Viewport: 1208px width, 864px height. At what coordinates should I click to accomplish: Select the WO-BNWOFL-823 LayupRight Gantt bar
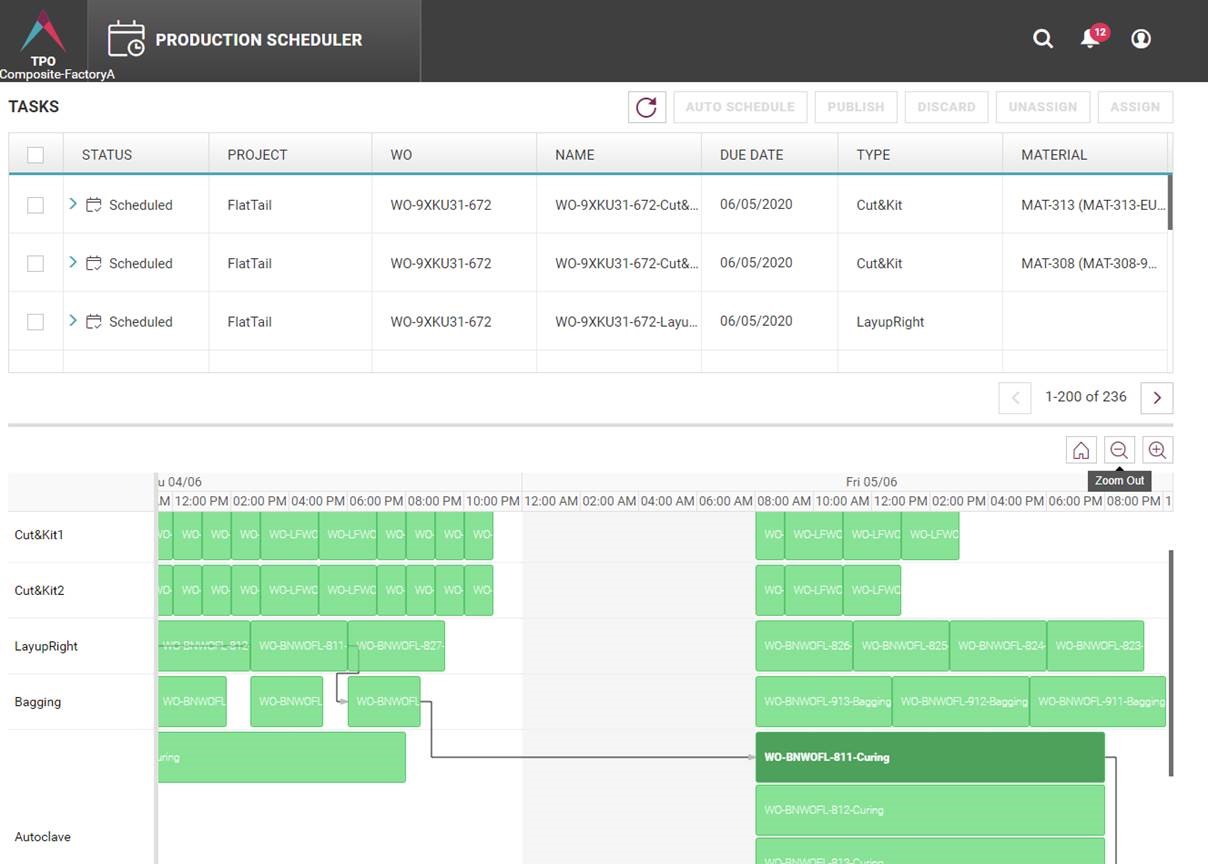coord(1095,646)
